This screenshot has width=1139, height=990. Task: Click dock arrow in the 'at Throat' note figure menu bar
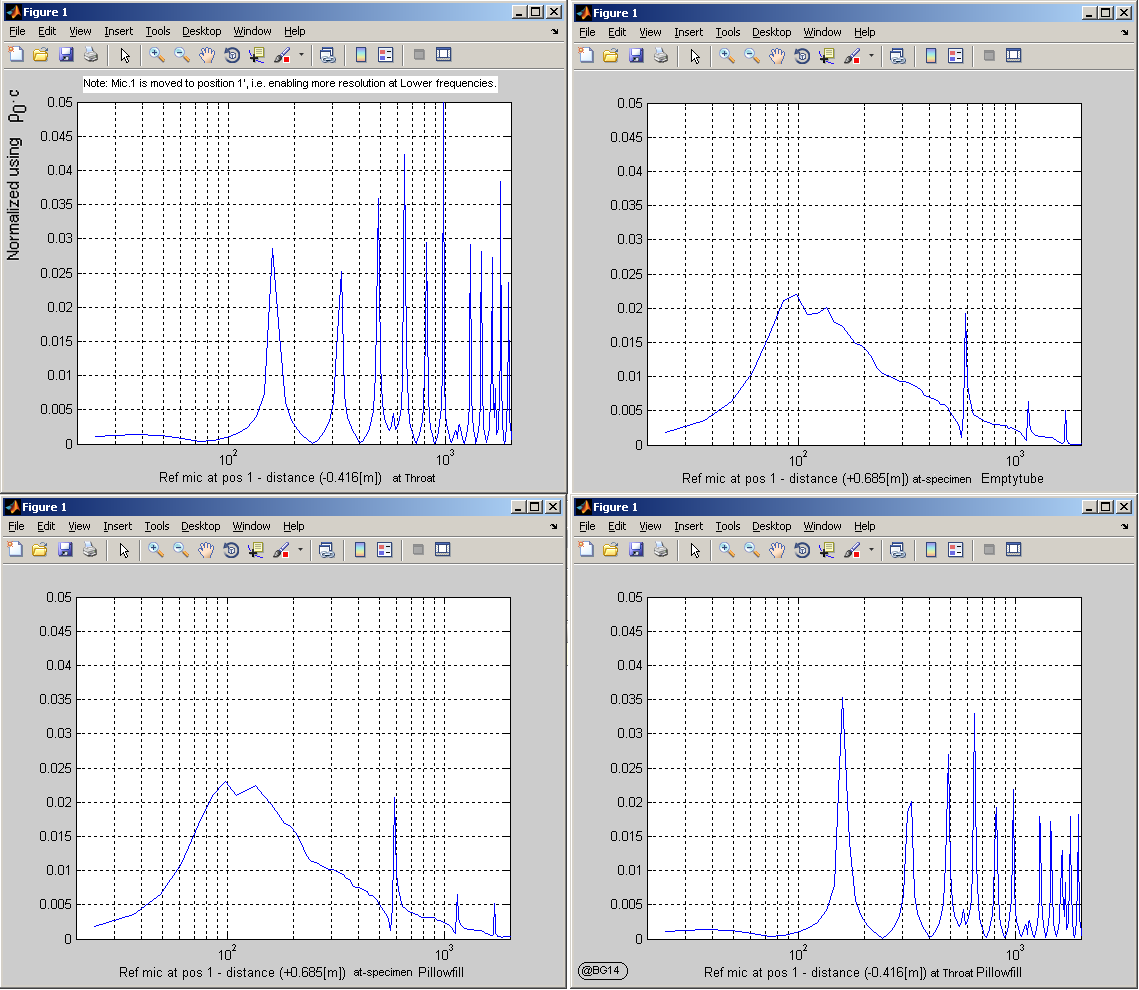(555, 31)
